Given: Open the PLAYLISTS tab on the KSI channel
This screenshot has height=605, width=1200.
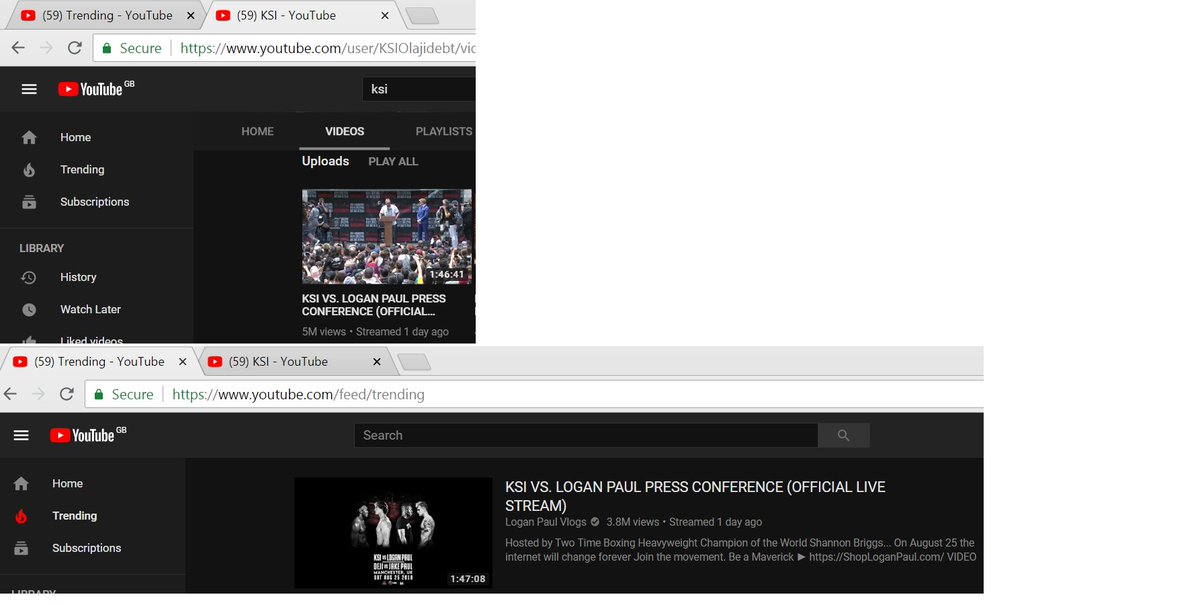Looking at the screenshot, I should tap(444, 131).
